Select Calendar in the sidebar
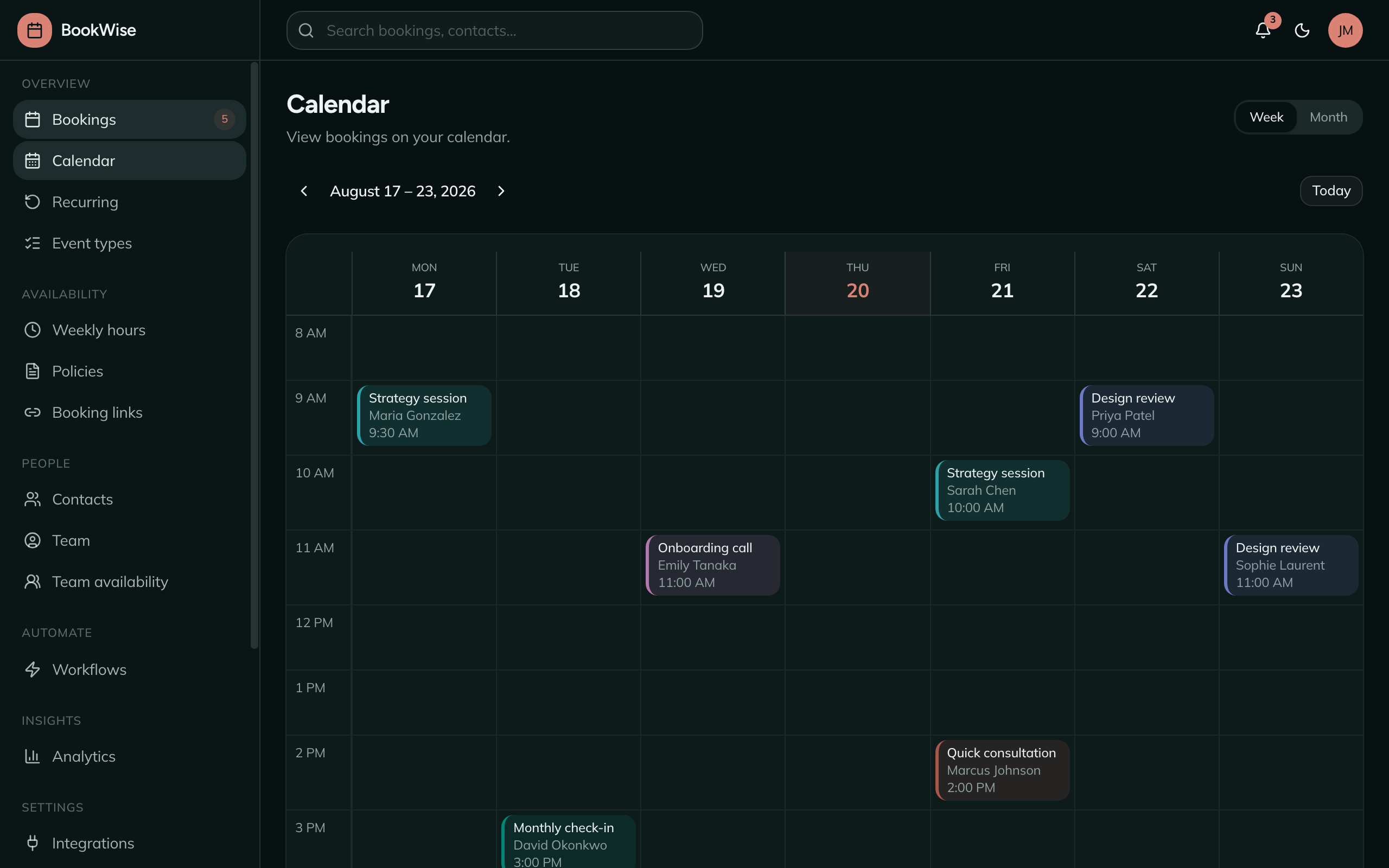 [x=130, y=161]
